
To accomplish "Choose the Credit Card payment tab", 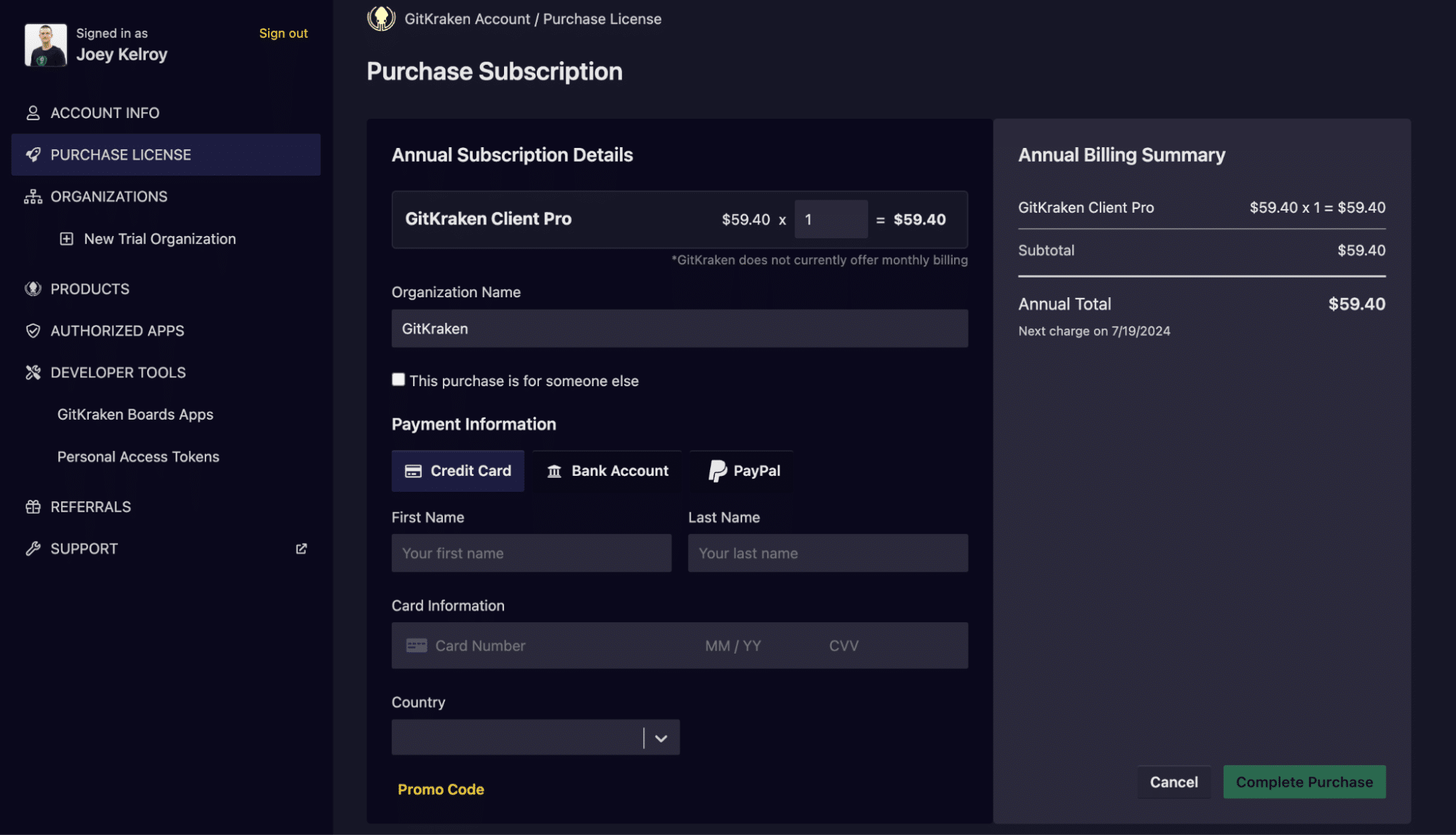I will point(457,471).
